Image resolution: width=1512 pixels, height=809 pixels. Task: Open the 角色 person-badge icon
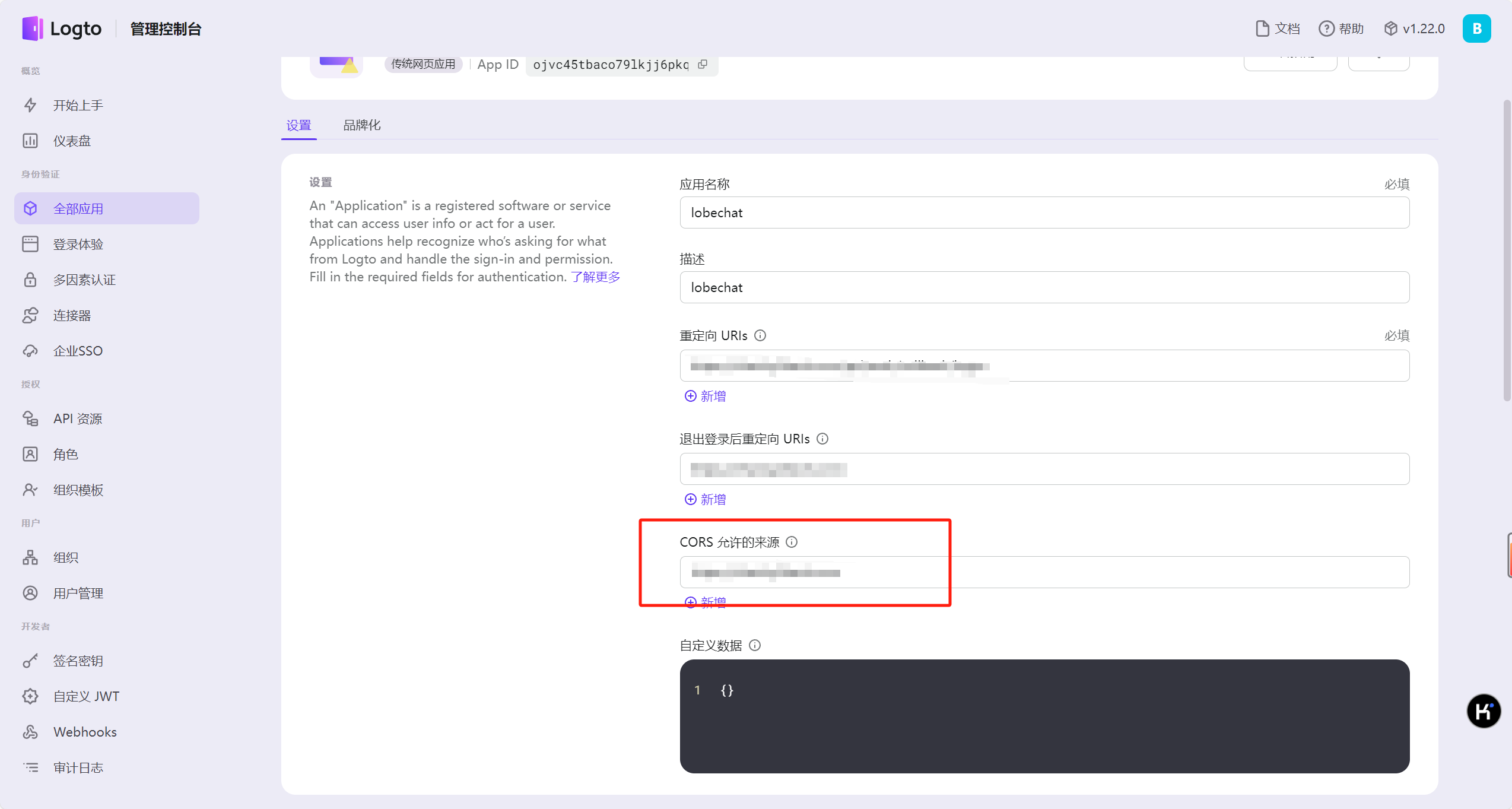point(30,454)
